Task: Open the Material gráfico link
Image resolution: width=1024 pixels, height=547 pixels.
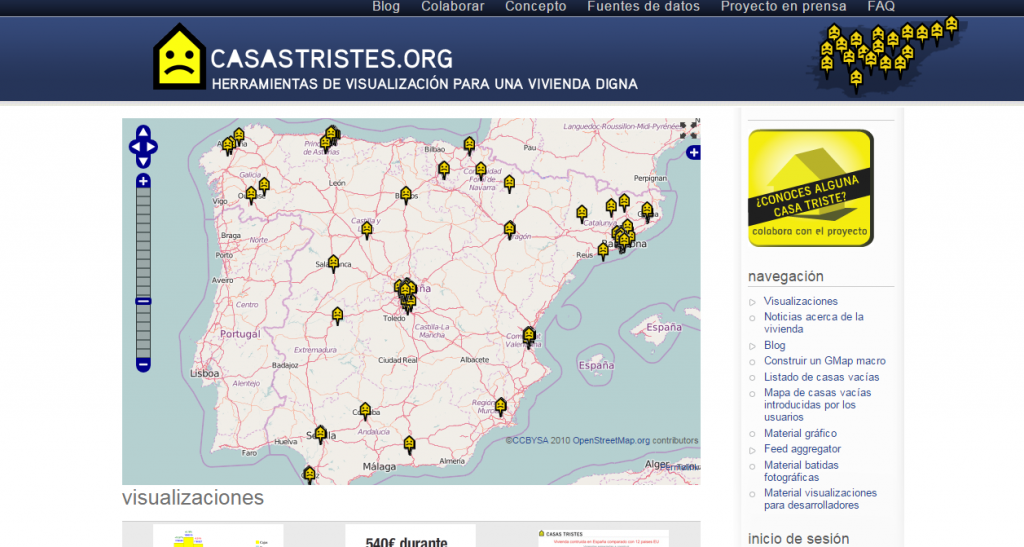Action: click(800, 433)
